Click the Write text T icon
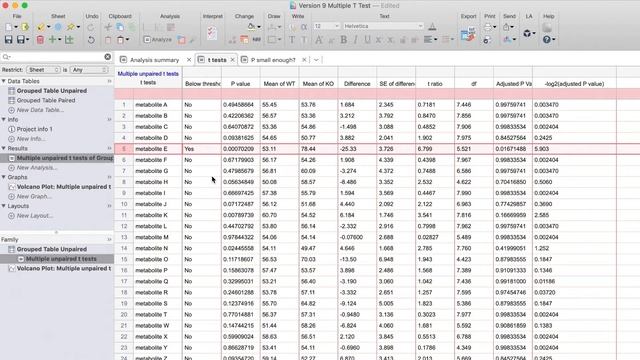640x360 pixels. pos(292,40)
